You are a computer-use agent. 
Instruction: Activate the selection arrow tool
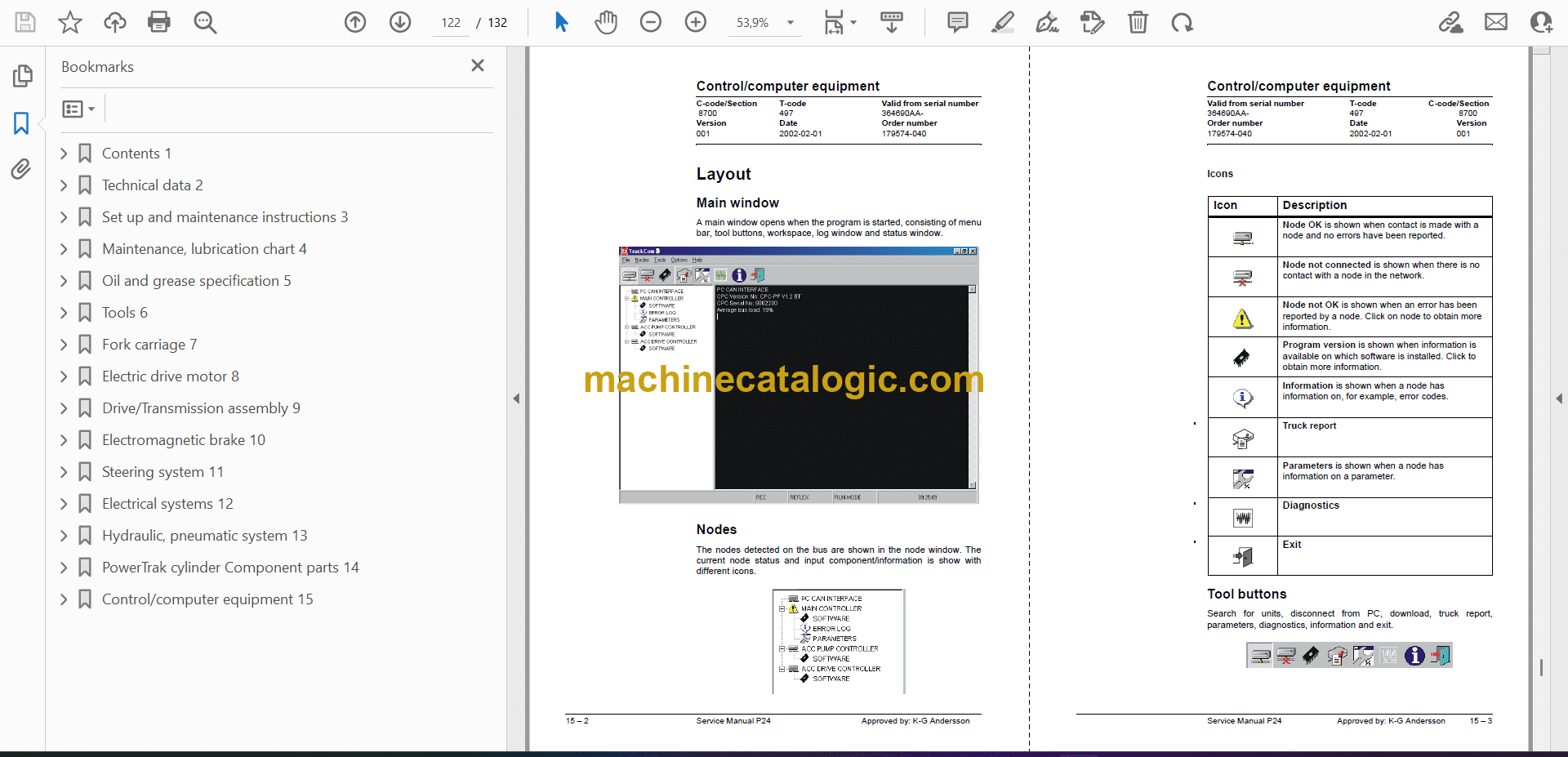561,22
